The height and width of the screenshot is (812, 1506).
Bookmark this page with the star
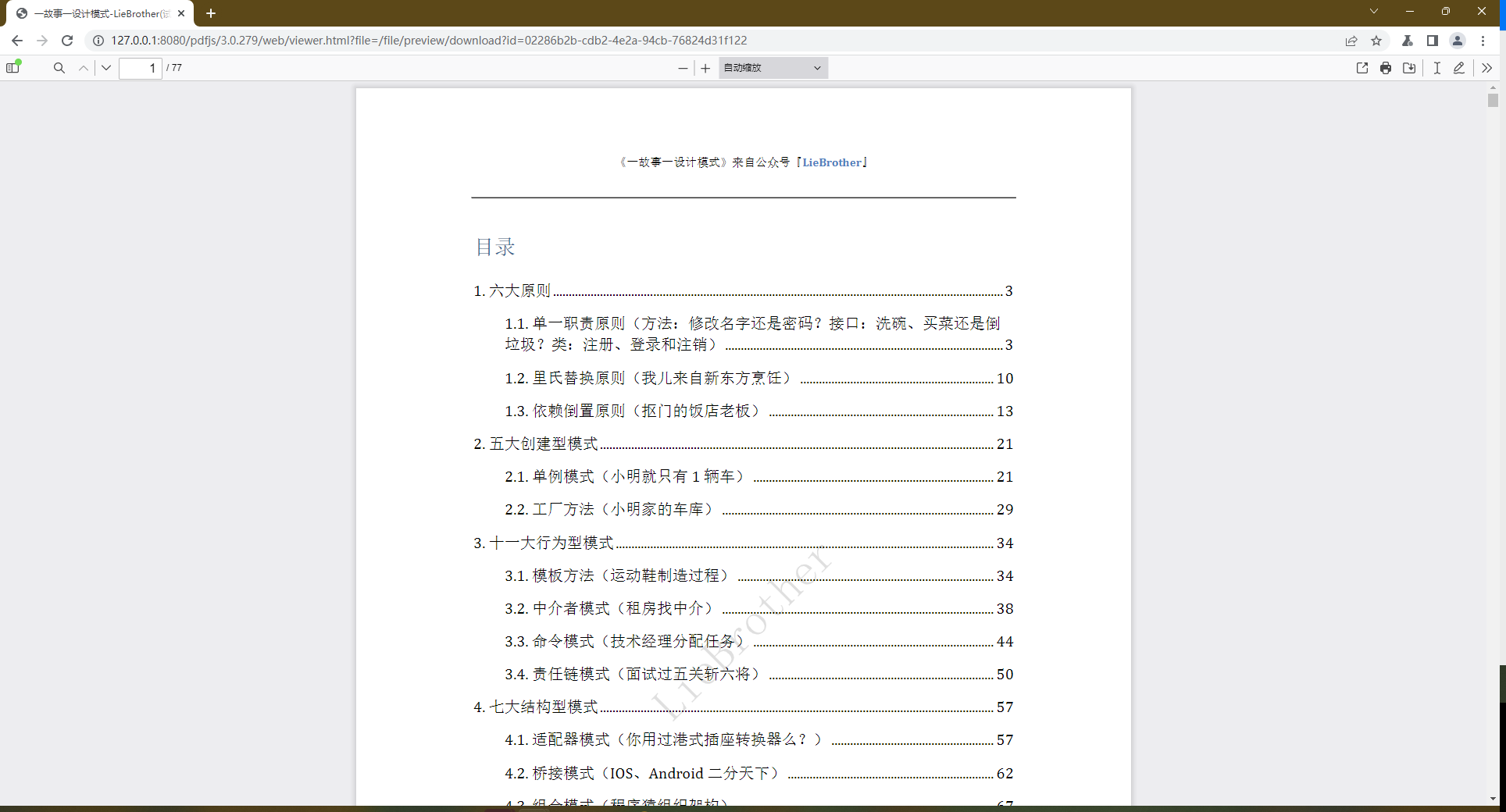tap(1376, 41)
